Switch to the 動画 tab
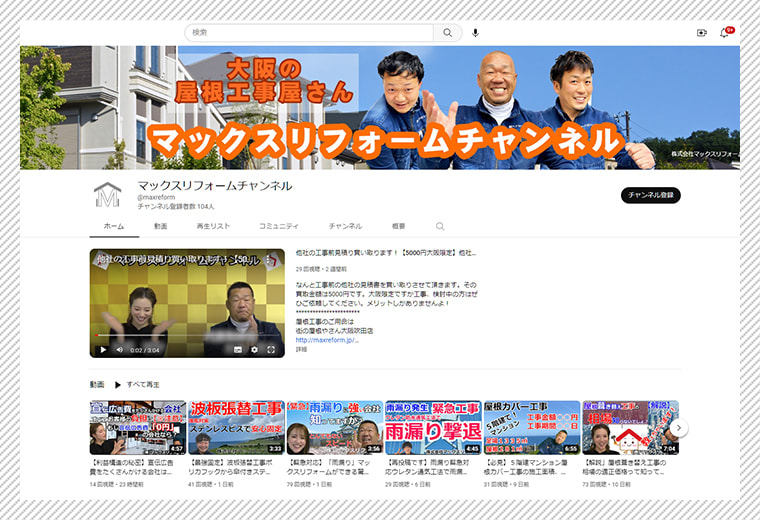This screenshot has width=760, height=520. pyautogui.click(x=160, y=226)
